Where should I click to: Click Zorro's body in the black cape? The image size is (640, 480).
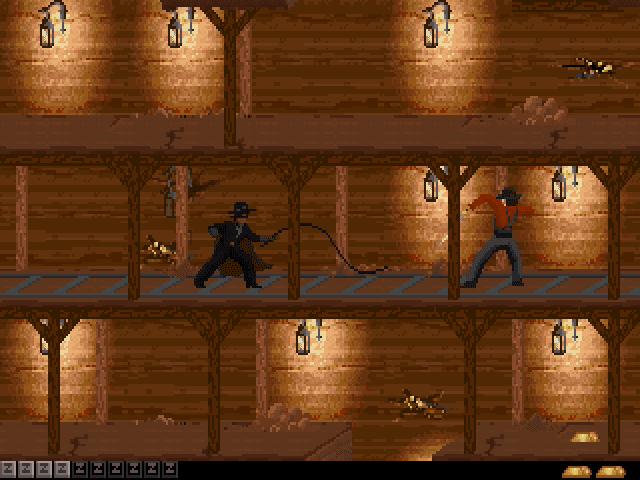tap(235, 245)
